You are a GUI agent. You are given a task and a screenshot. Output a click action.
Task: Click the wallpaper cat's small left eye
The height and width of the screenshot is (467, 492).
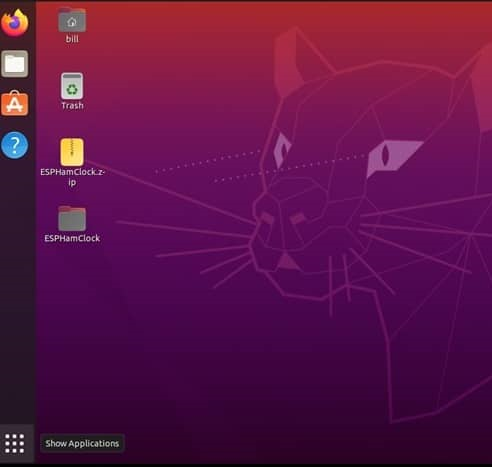(x=282, y=149)
